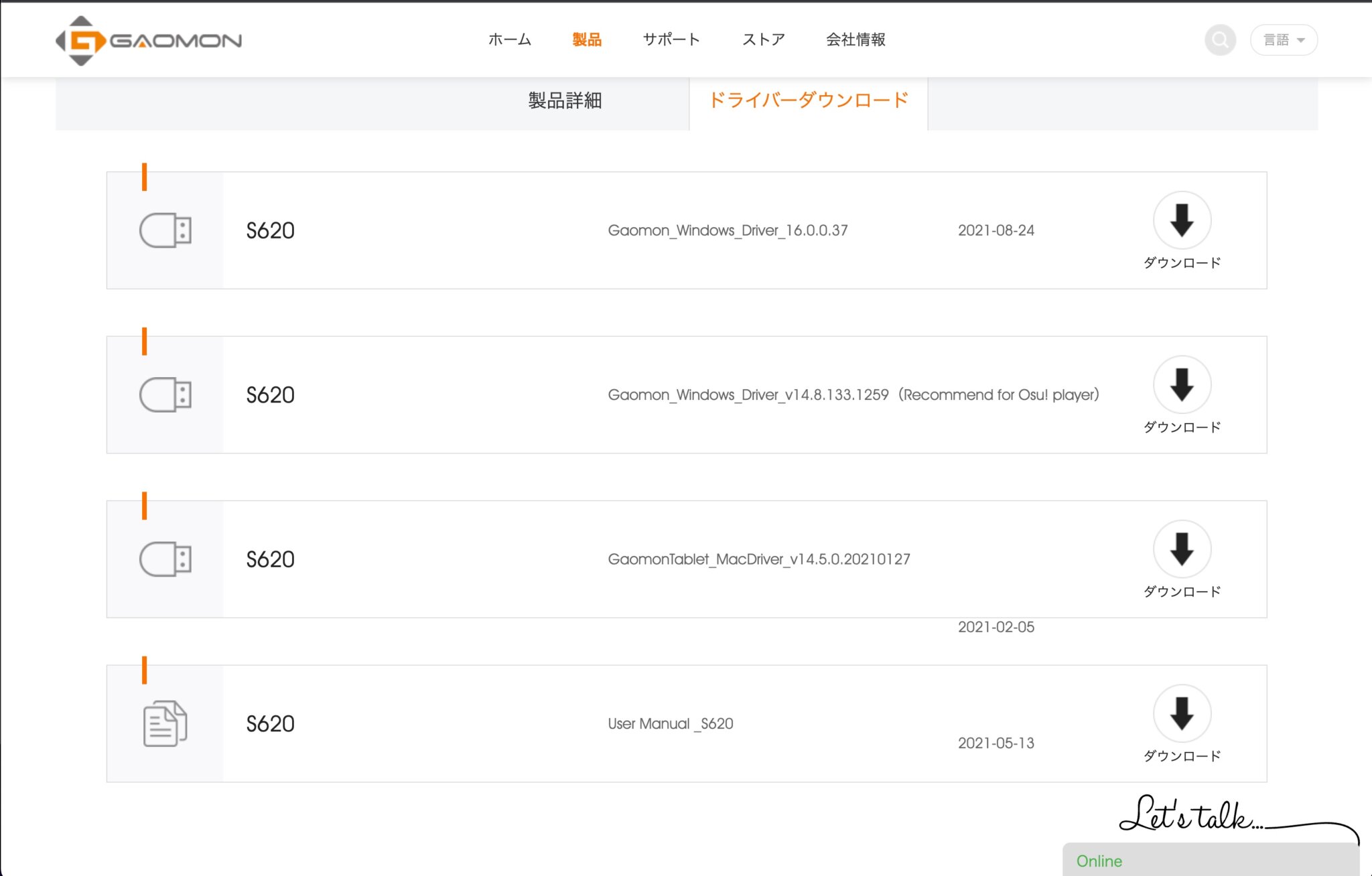
Task: Download Gaomon_Windows_Driver_16.0.0.37 via arrow icon
Action: [1182, 220]
